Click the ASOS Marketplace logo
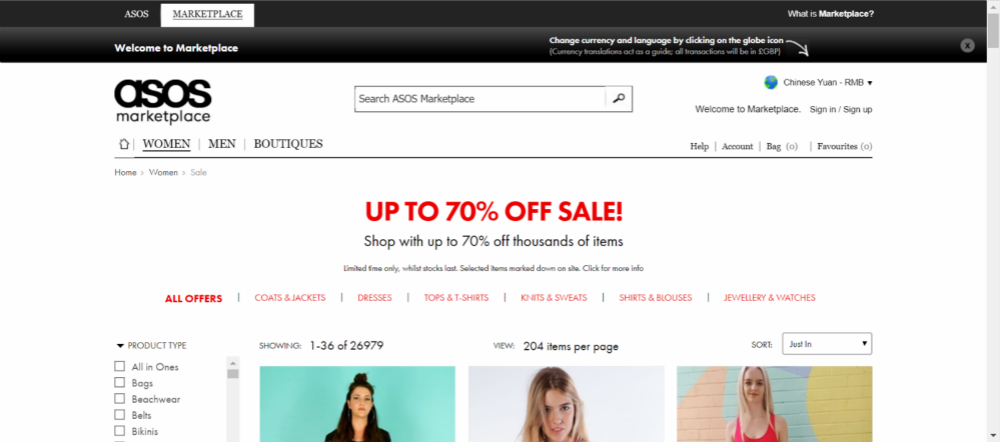The width and height of the screenshot is (1000, 442). [163, 101]
